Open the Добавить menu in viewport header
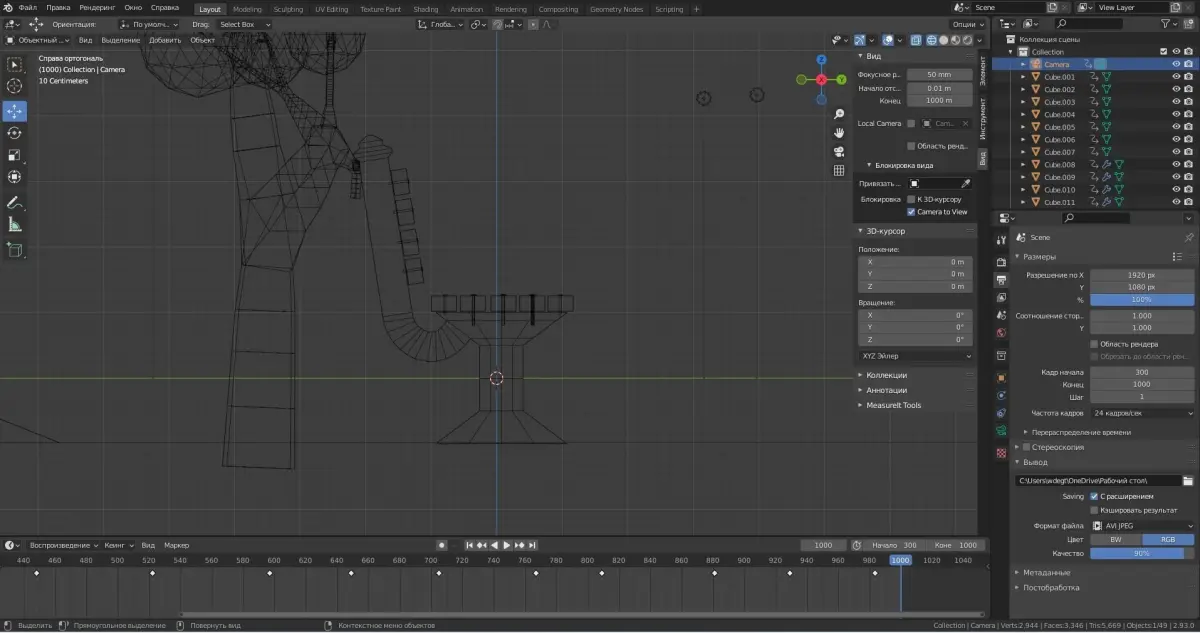This screenshot has height=633, width=1200. (x=164, y=40)
